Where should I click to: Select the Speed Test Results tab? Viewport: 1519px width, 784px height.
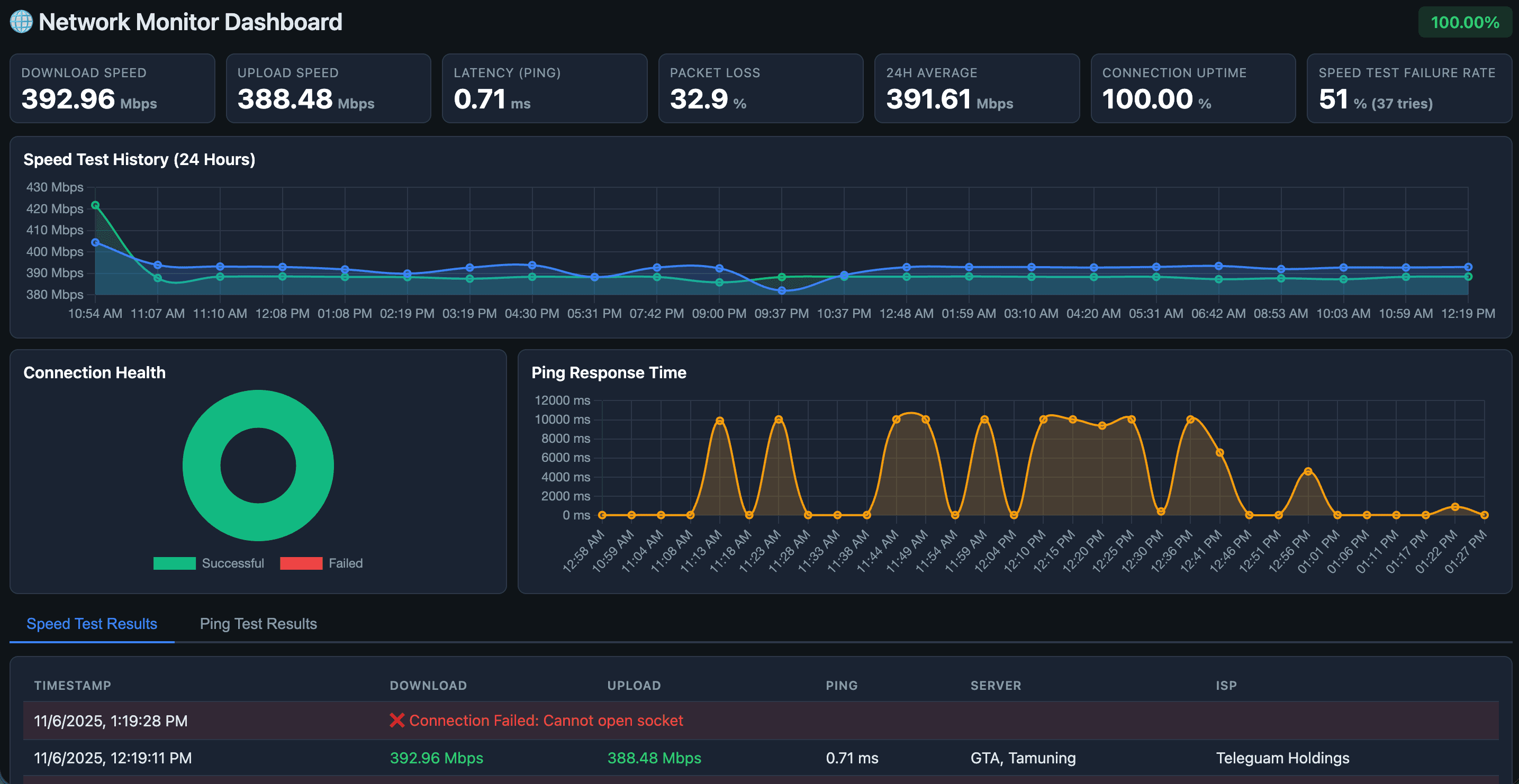(92, 624)
